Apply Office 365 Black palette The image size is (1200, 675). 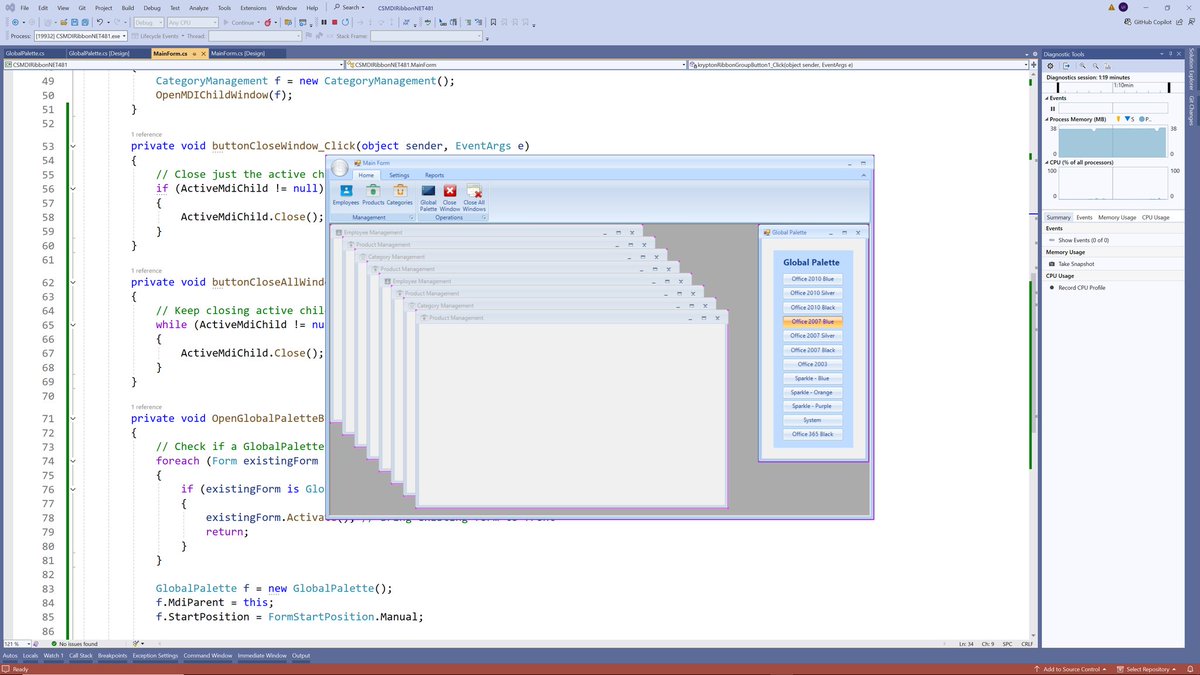click(x=812, y=434)
